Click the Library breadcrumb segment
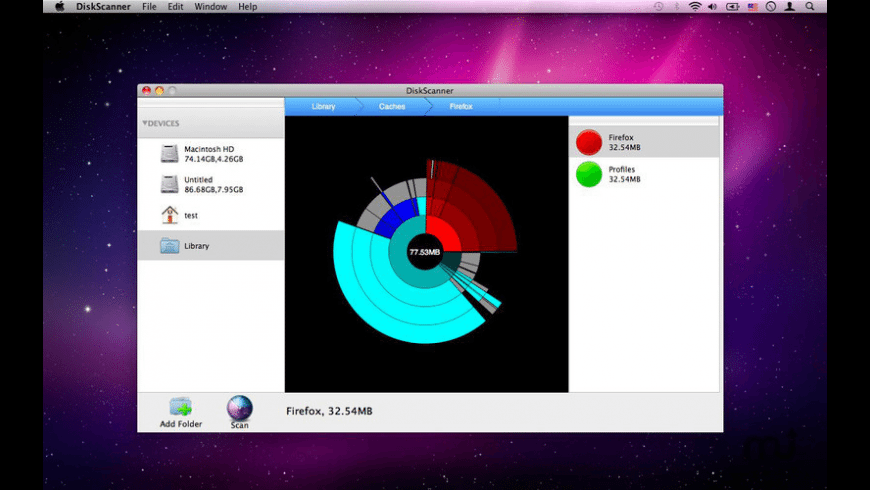Image resolution: width=870 pixels, height=490 pixels. (323, 106)
